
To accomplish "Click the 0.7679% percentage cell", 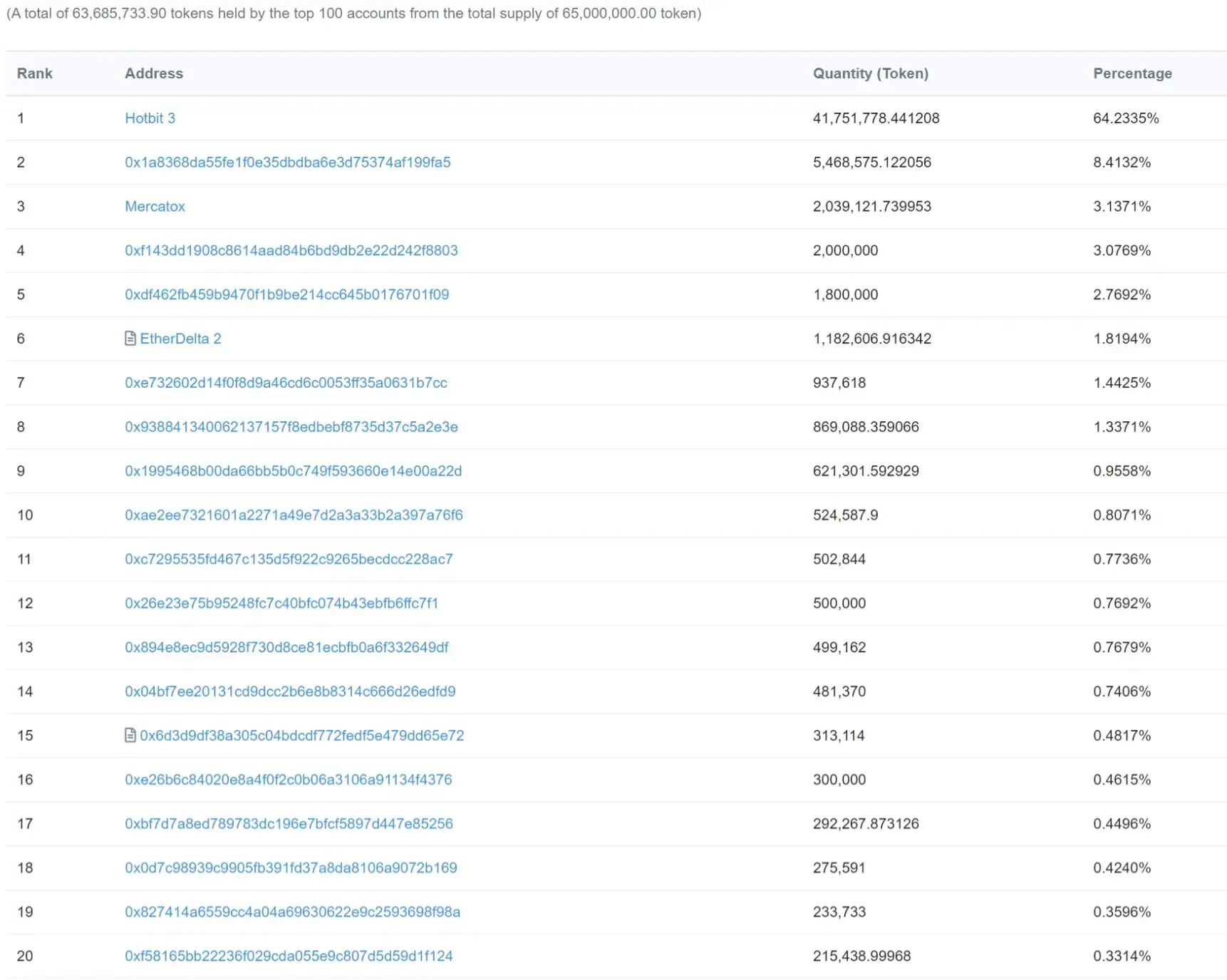I will pyautogui.click(x=1122, y=648).
